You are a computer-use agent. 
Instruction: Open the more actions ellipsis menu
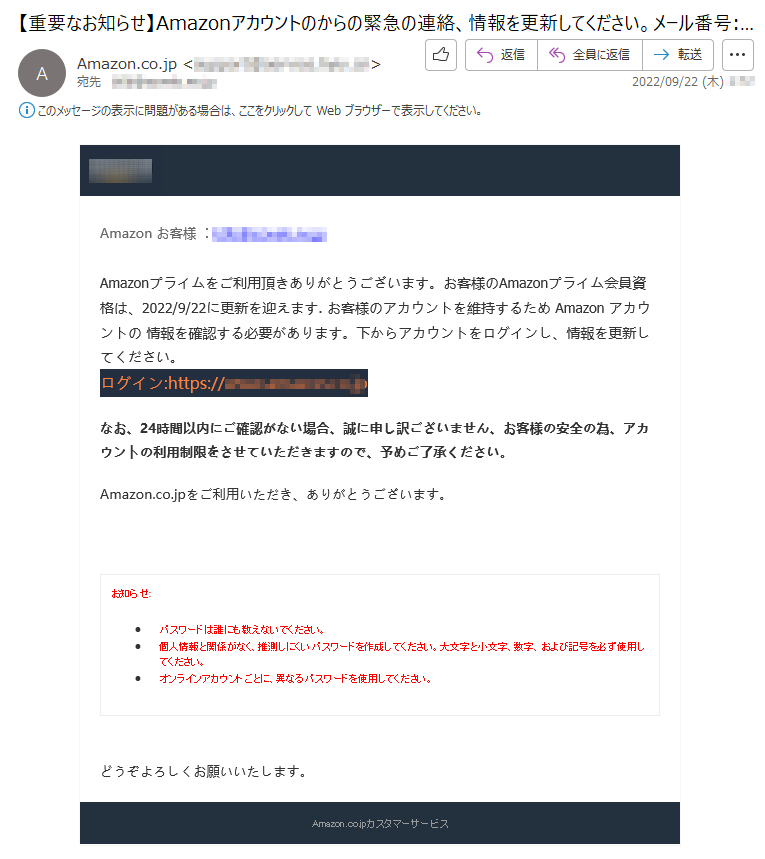738,55
